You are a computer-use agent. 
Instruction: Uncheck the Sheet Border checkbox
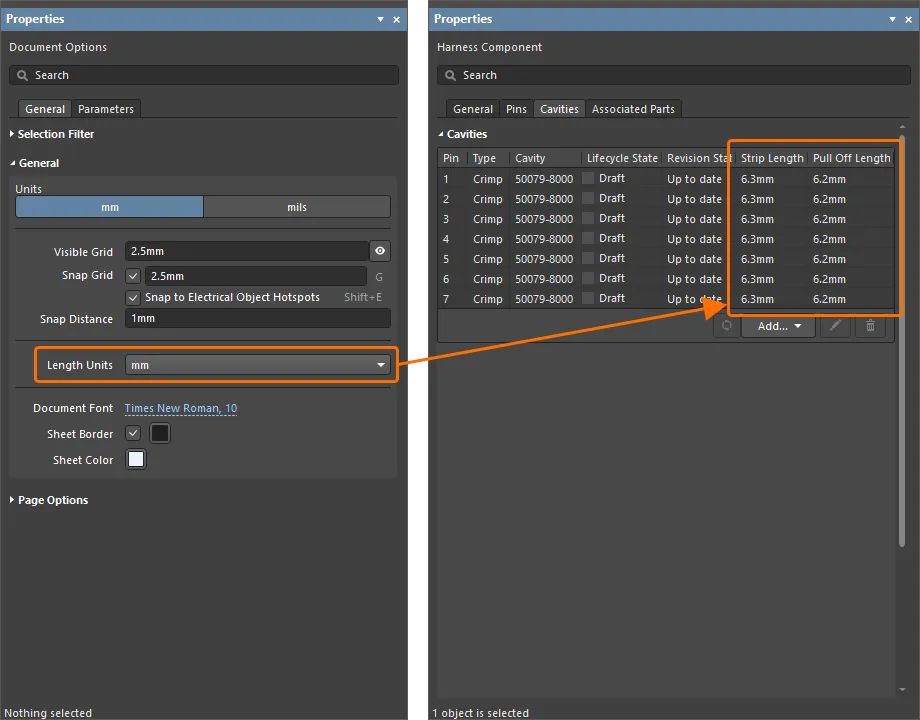[134, 433]
